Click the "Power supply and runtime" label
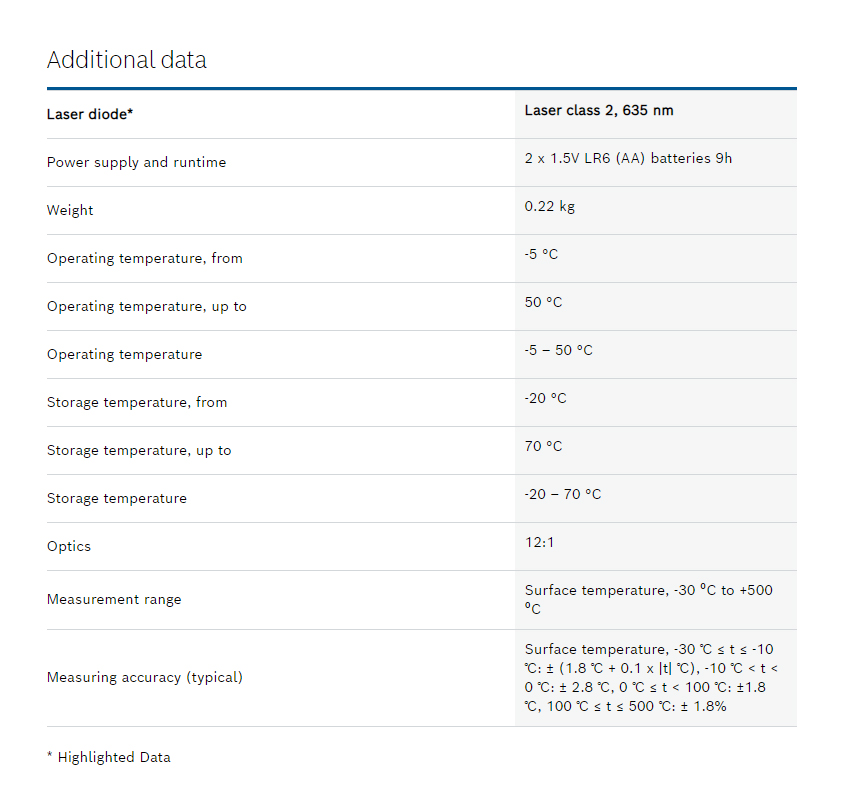 (136, 162)
